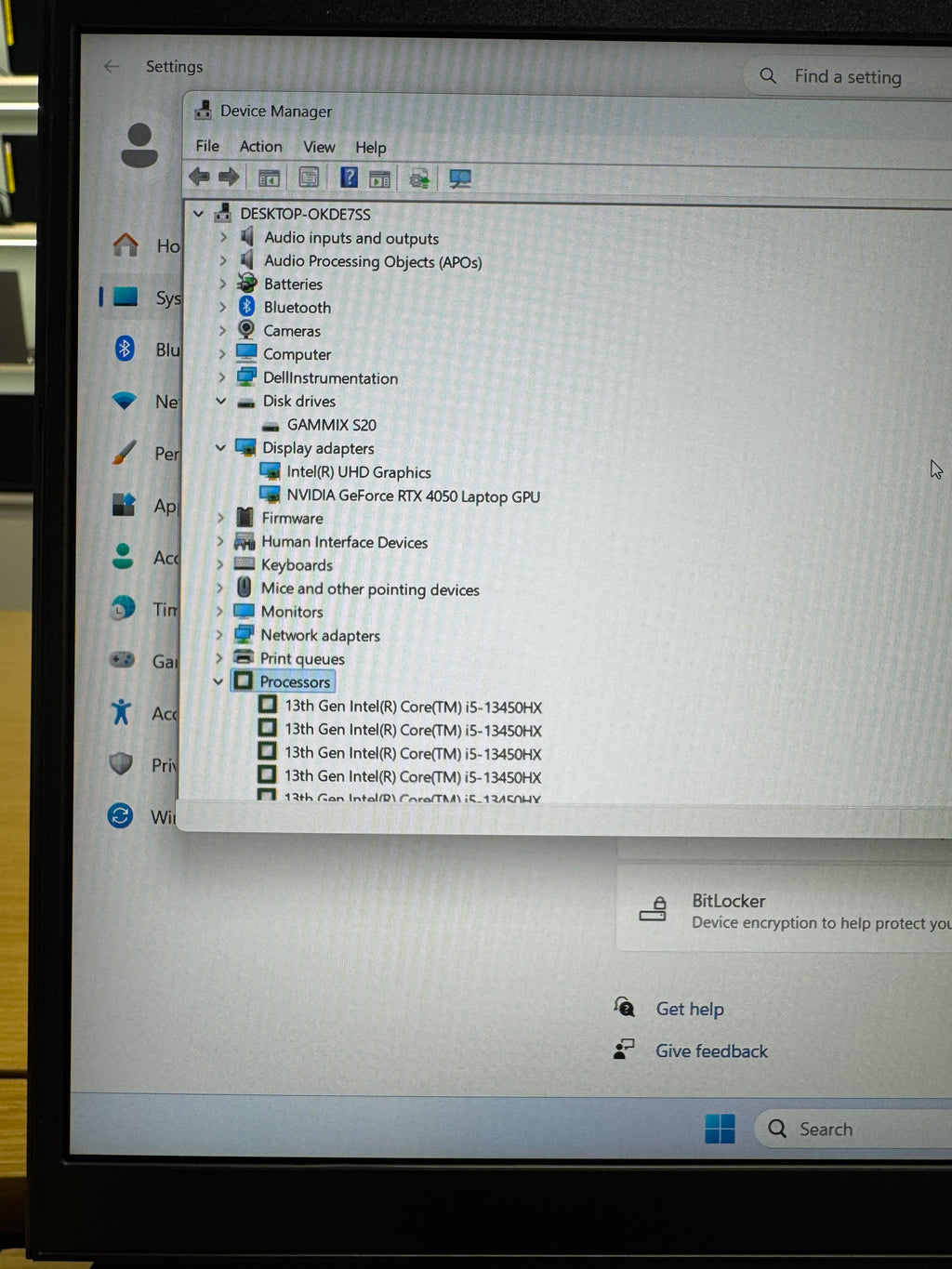
Task: Click the Forward arrow in Device Manager toolbar
Action: tap(229, 177)
